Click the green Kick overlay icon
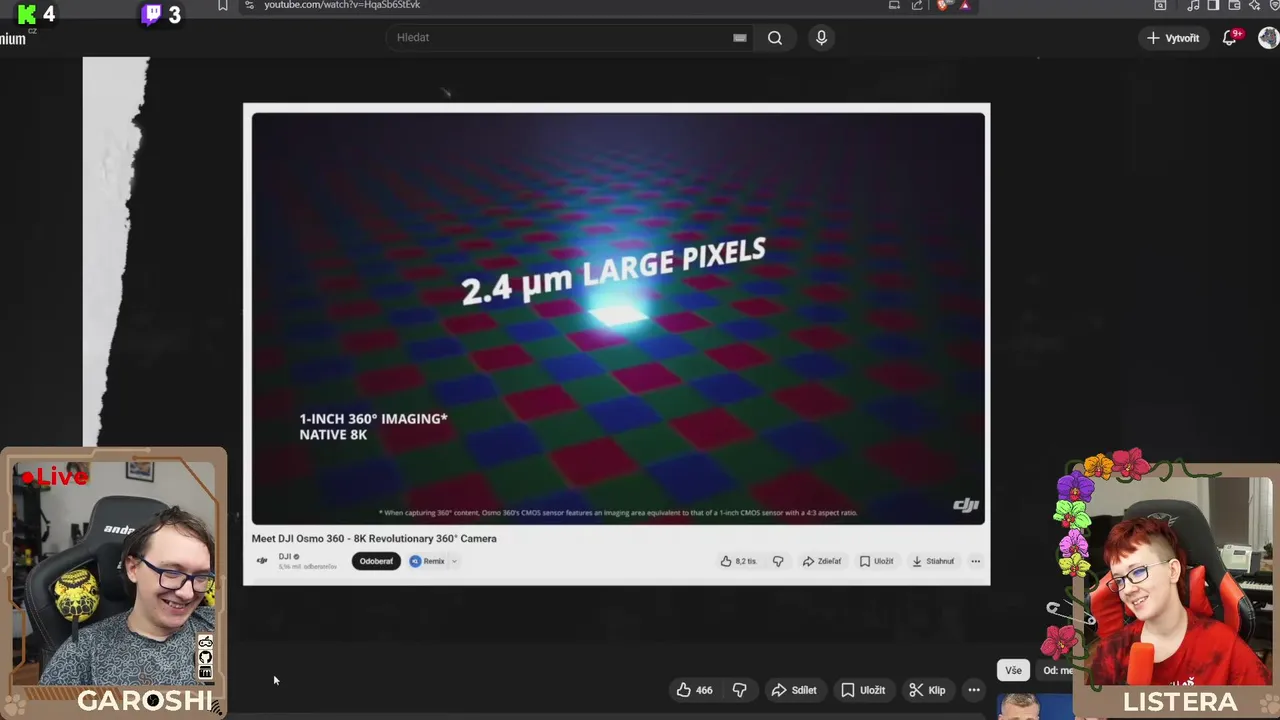 pyautogui.click(x=27, y=14)
